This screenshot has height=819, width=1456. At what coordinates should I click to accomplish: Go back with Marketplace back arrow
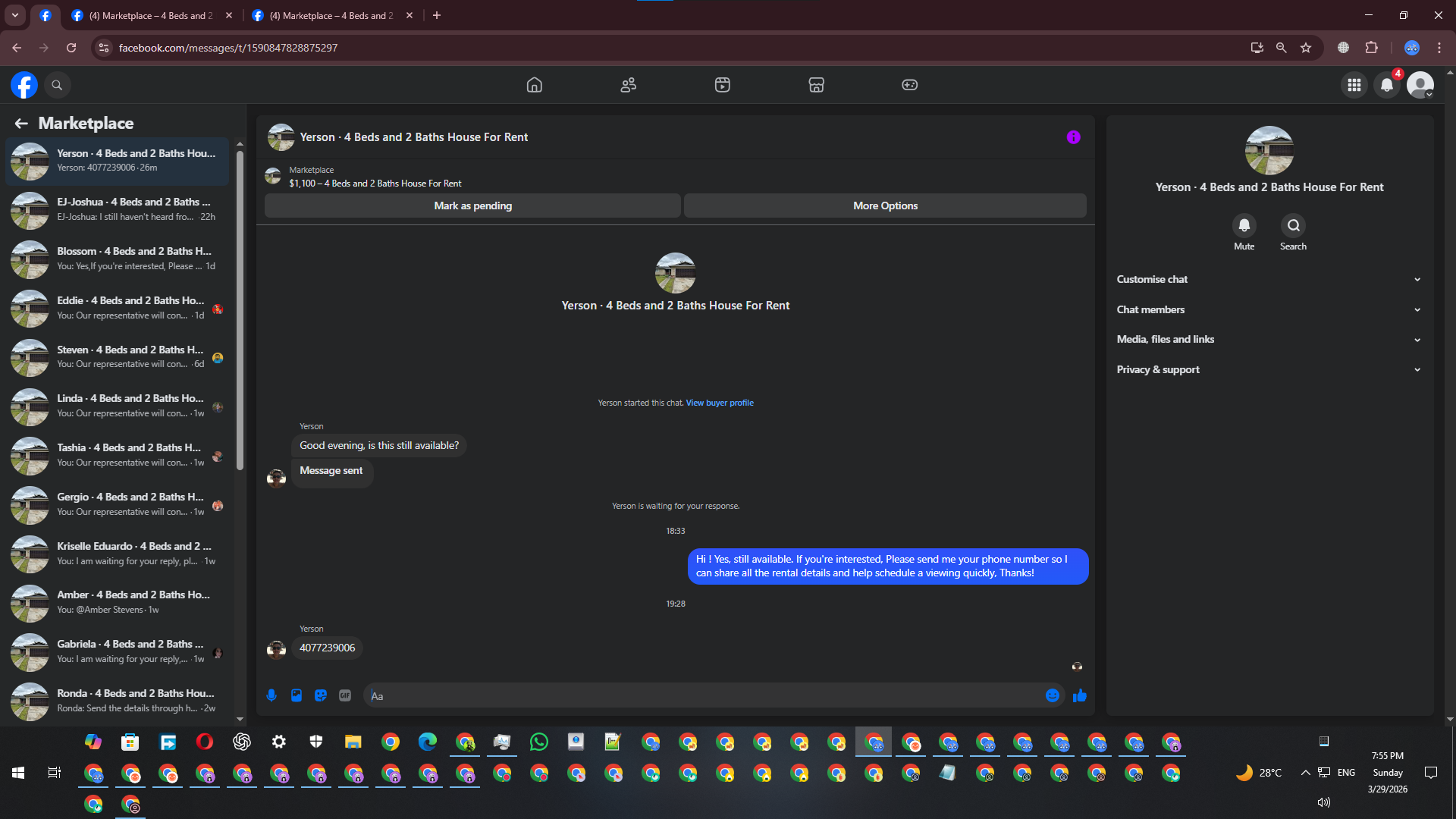coord(21,123)
